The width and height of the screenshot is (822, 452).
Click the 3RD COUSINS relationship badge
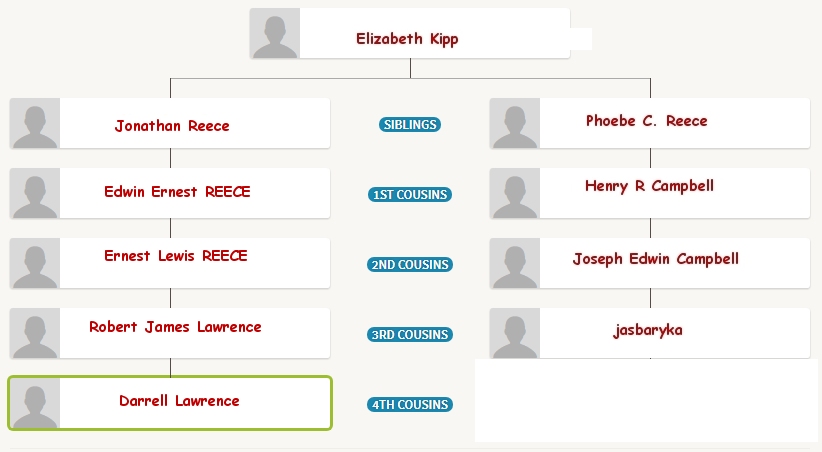[410, 335]
